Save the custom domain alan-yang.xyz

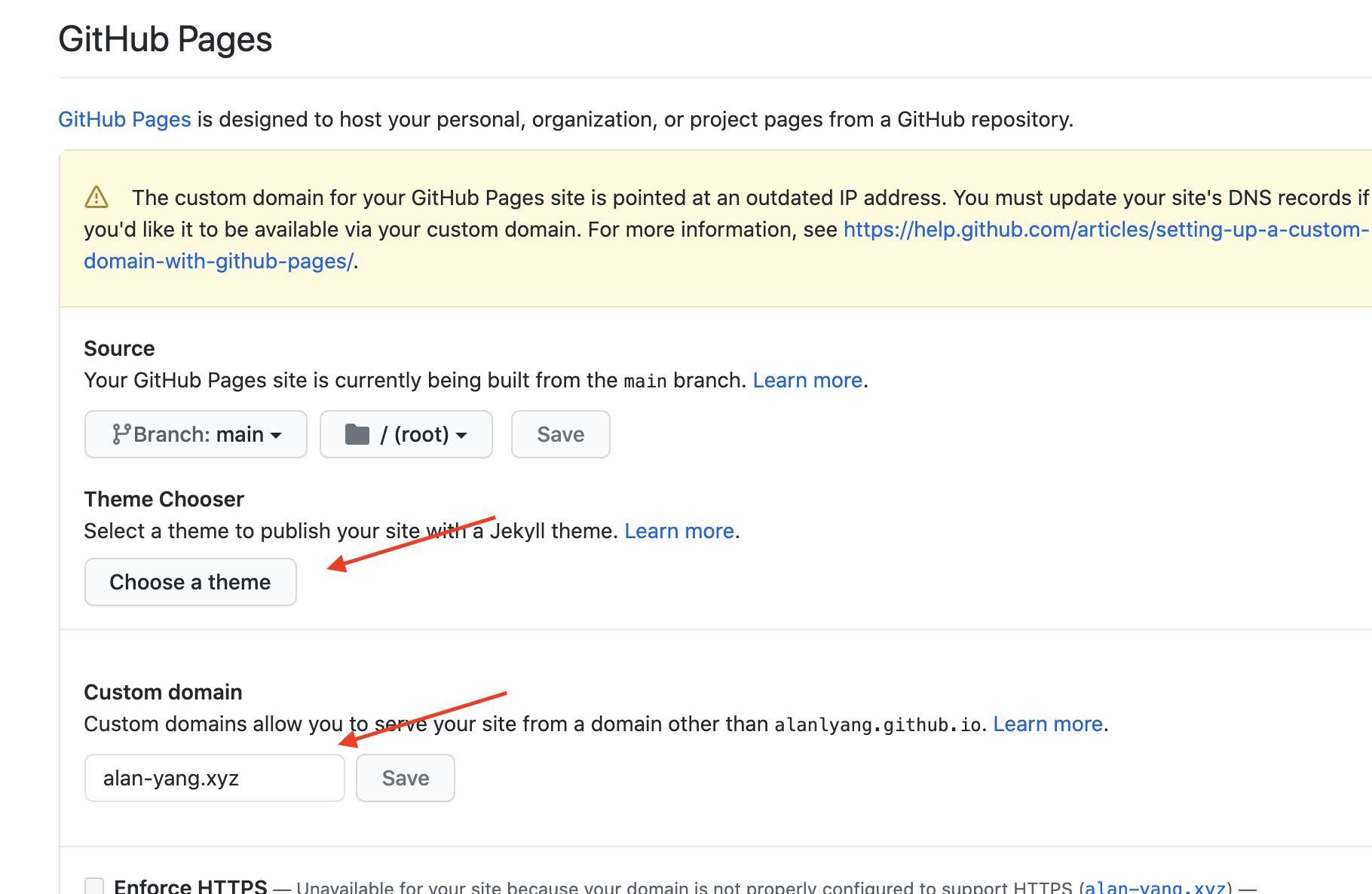click(x=405, y=778)
